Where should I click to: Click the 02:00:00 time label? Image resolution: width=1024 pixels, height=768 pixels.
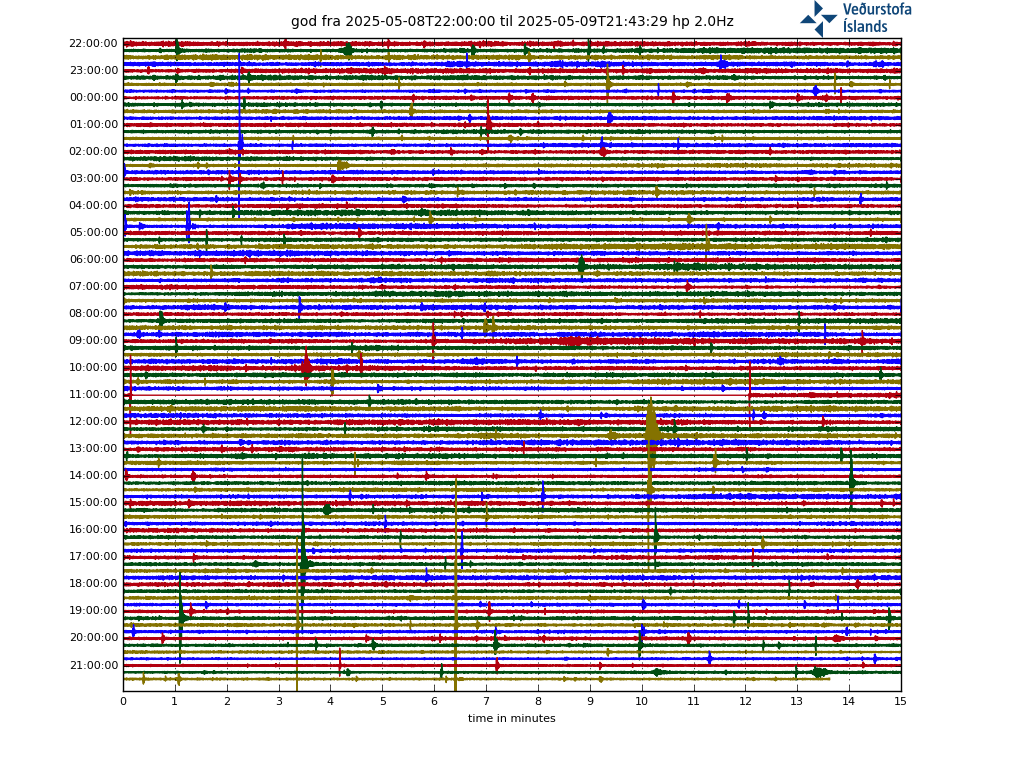93,152
